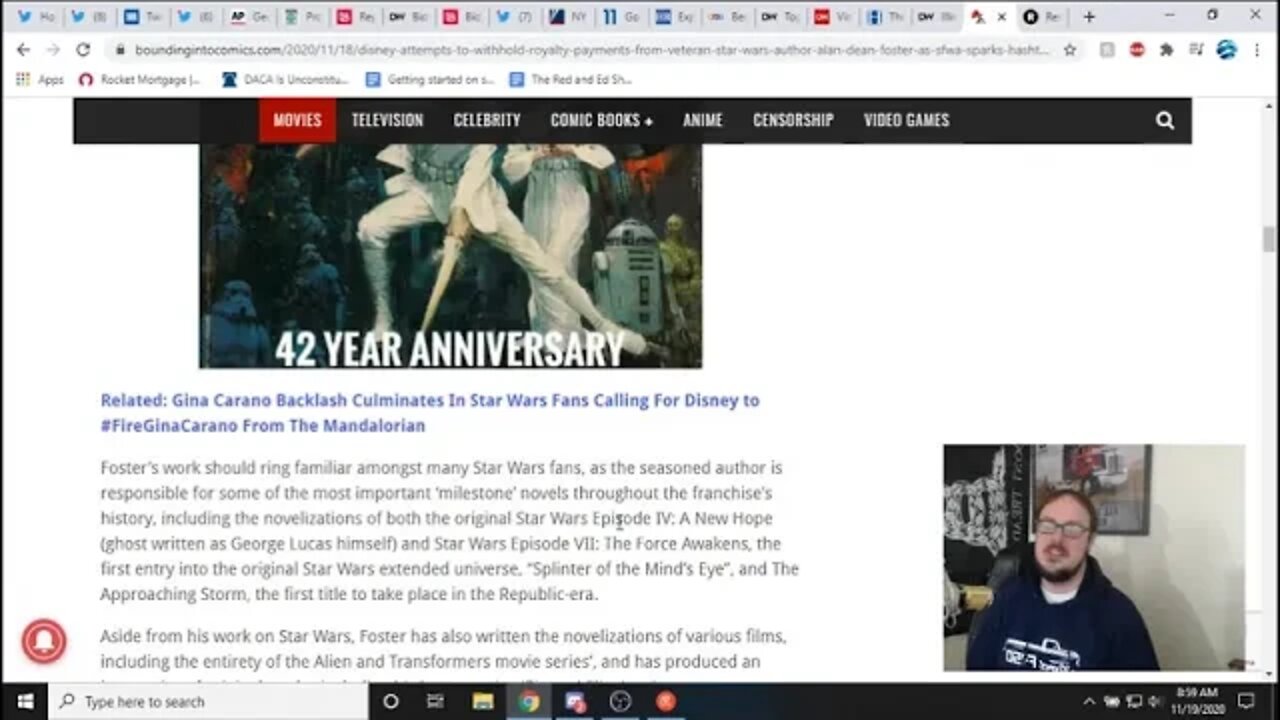1280x720 pixels.
Task: Go to the Anime section
Action: pyautogui.click(x=702, y=120)
